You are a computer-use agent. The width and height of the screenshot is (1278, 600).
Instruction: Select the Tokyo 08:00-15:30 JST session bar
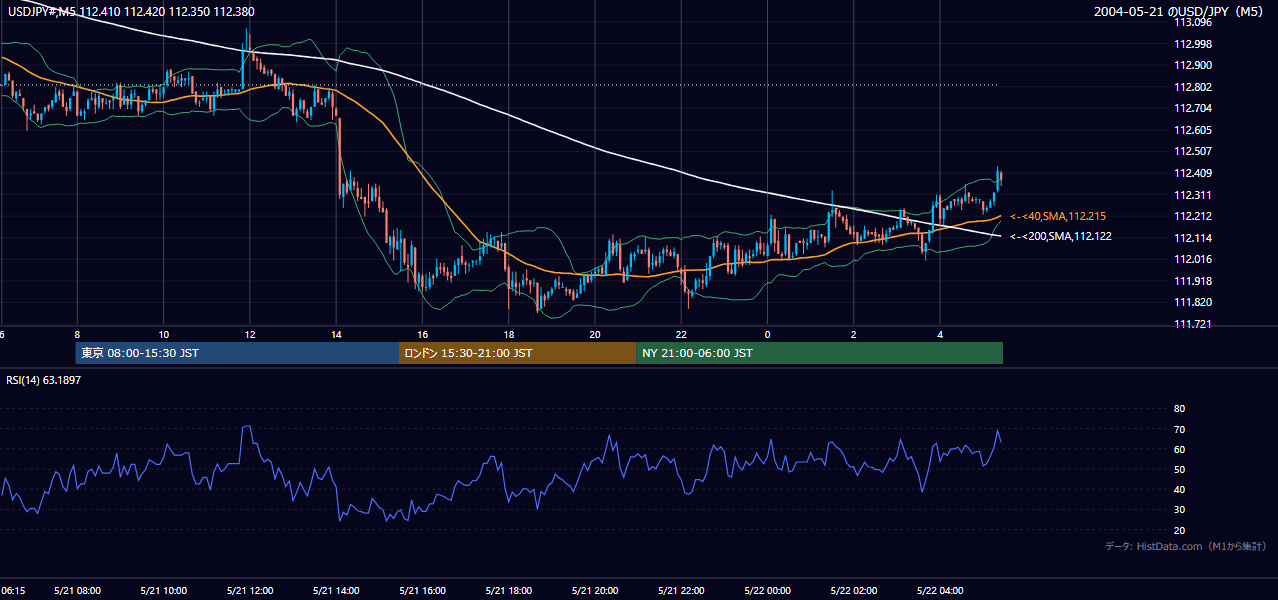click(237, 353)
